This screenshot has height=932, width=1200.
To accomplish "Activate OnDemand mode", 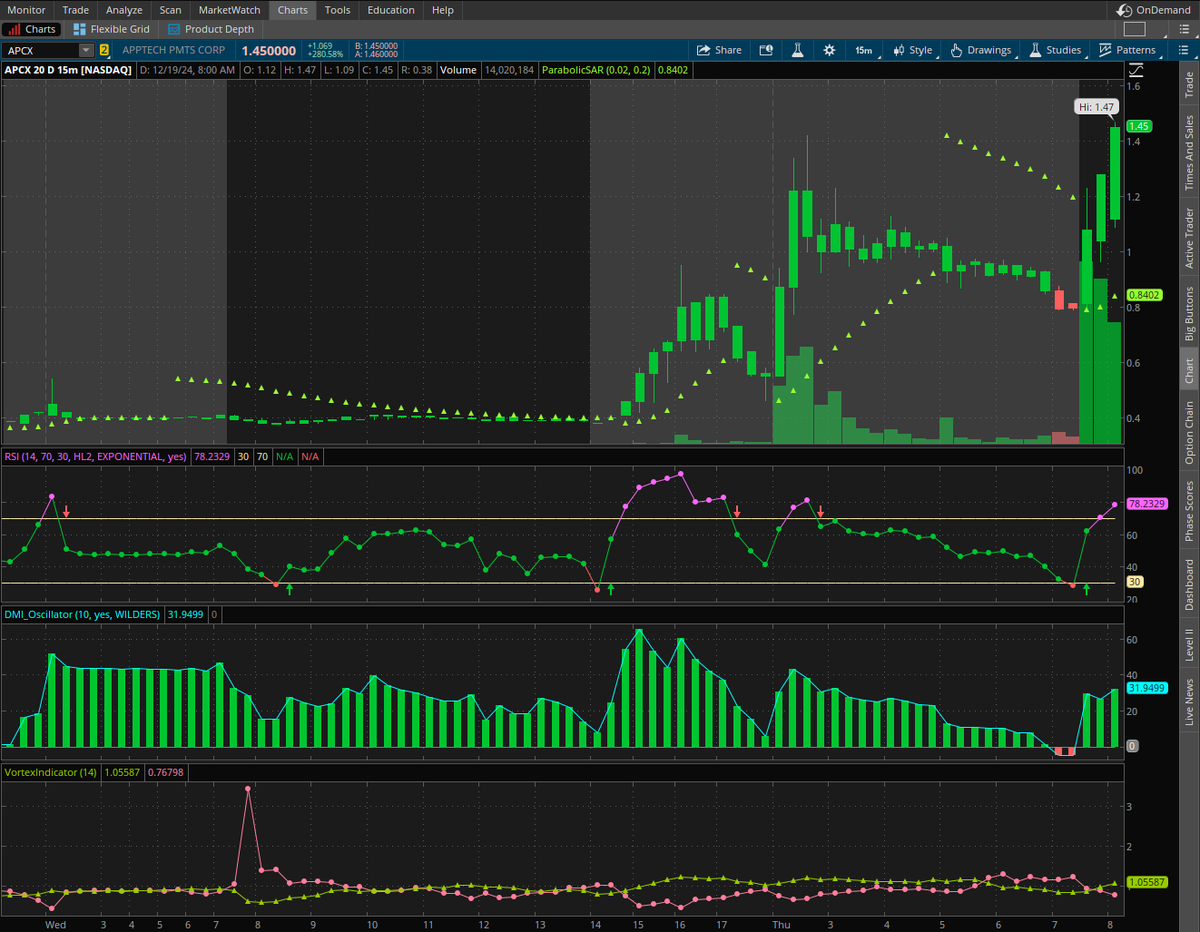I will (x=1156, y=10).
